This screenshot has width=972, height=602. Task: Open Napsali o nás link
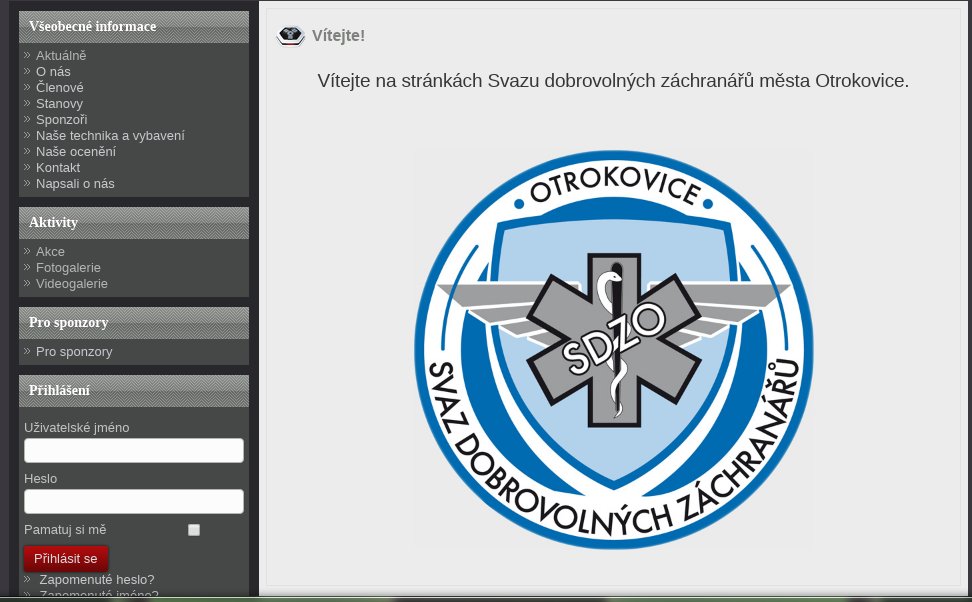(x=75, y=184)
